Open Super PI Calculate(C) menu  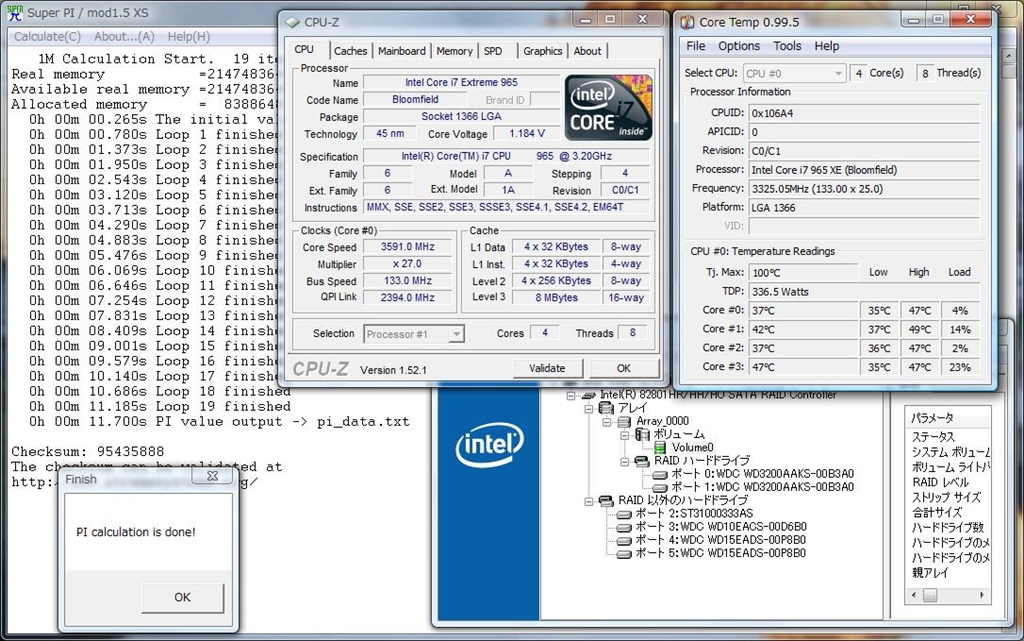(48, 37)
